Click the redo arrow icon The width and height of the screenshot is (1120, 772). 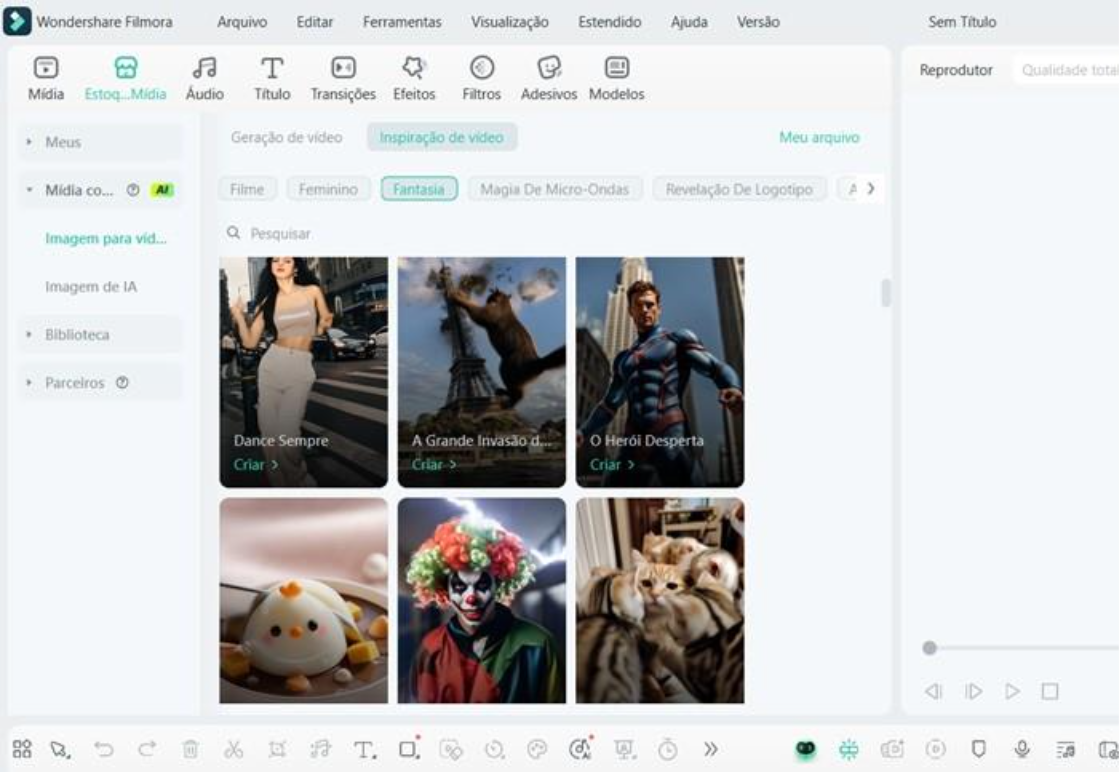(x=147, y=749)
